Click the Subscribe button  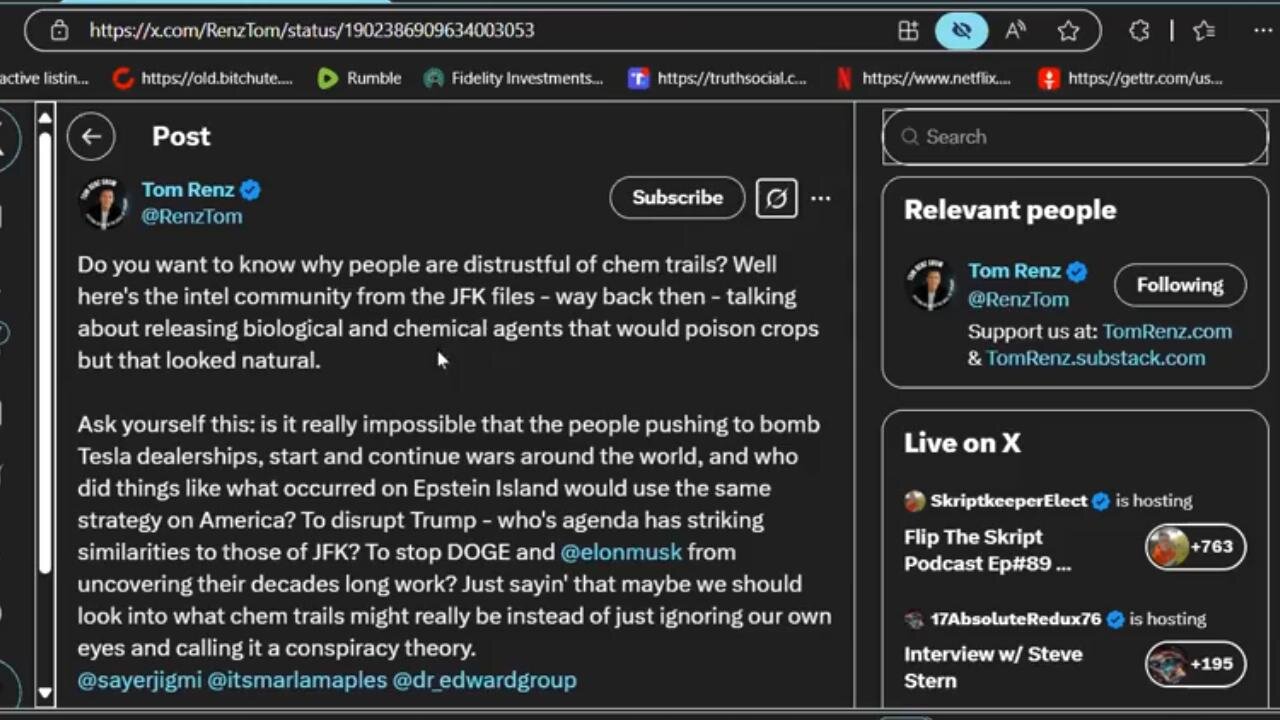pyautogui.click(x=677, y=198)
